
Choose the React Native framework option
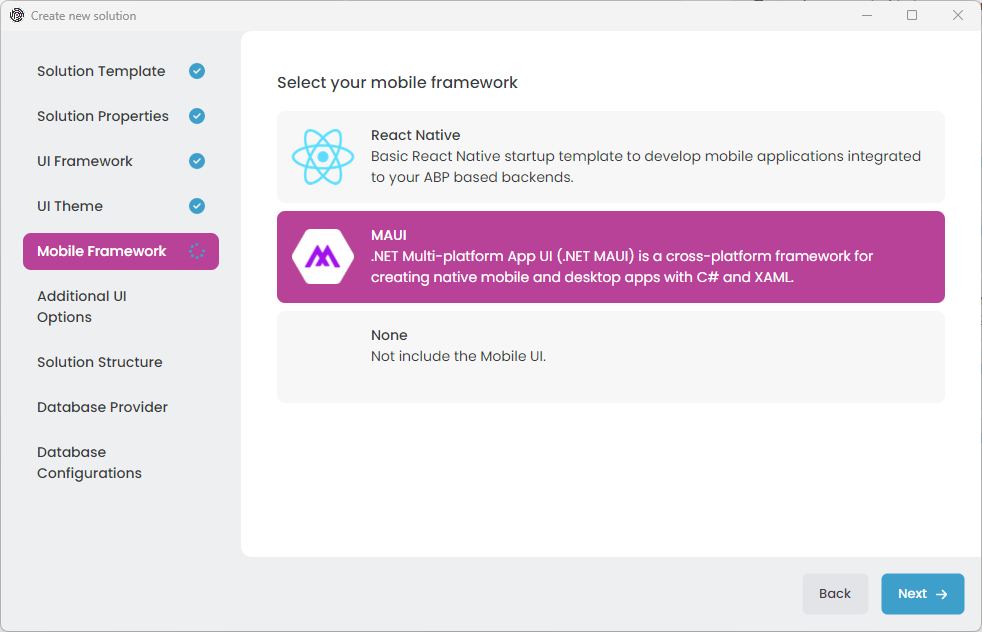[611, 157]
